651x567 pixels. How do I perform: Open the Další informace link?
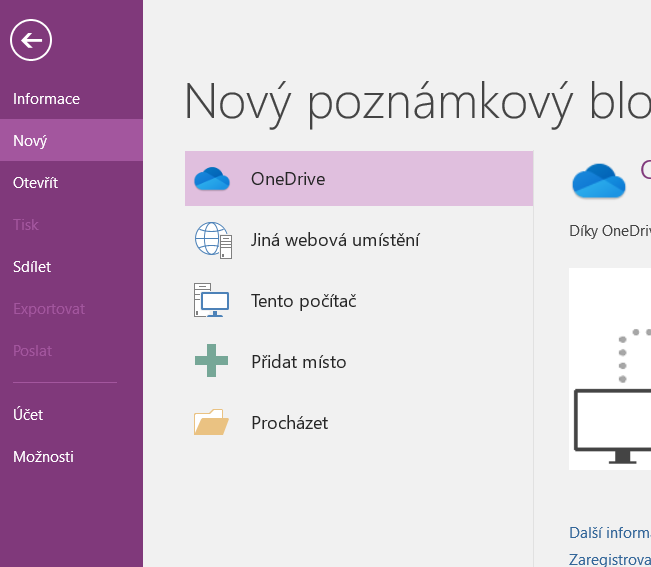pyautogui.click(x=610, y=533)
